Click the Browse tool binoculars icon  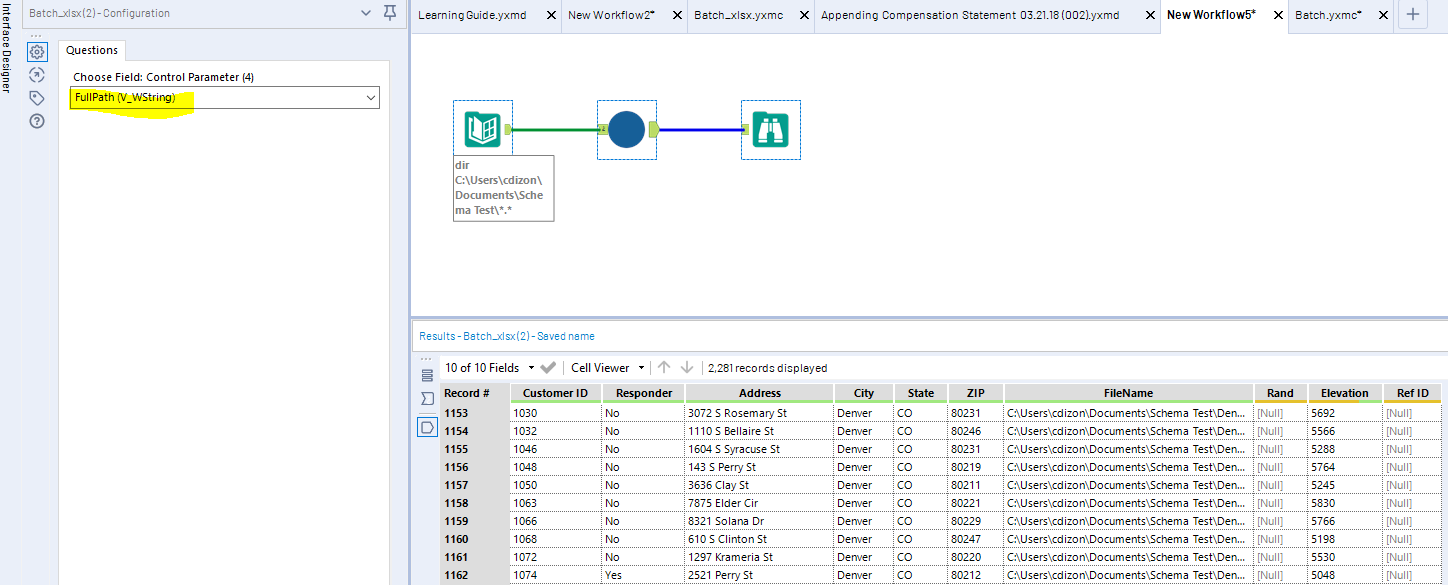point(770,129)
